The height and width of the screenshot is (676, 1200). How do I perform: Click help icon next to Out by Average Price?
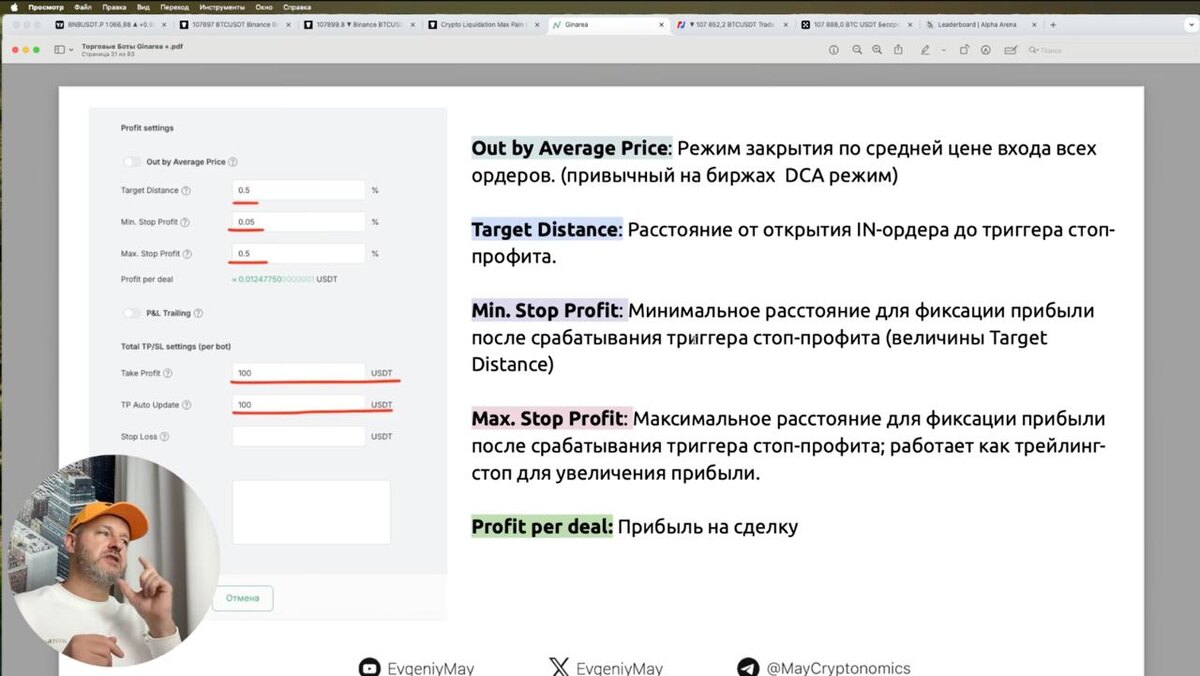(x=233, y=161)
